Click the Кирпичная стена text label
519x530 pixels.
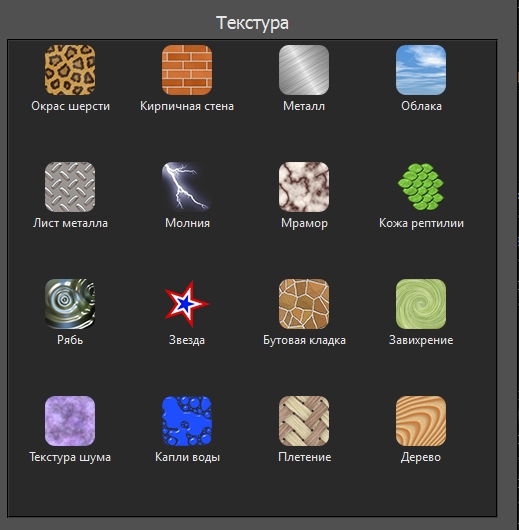coord(187,106)
